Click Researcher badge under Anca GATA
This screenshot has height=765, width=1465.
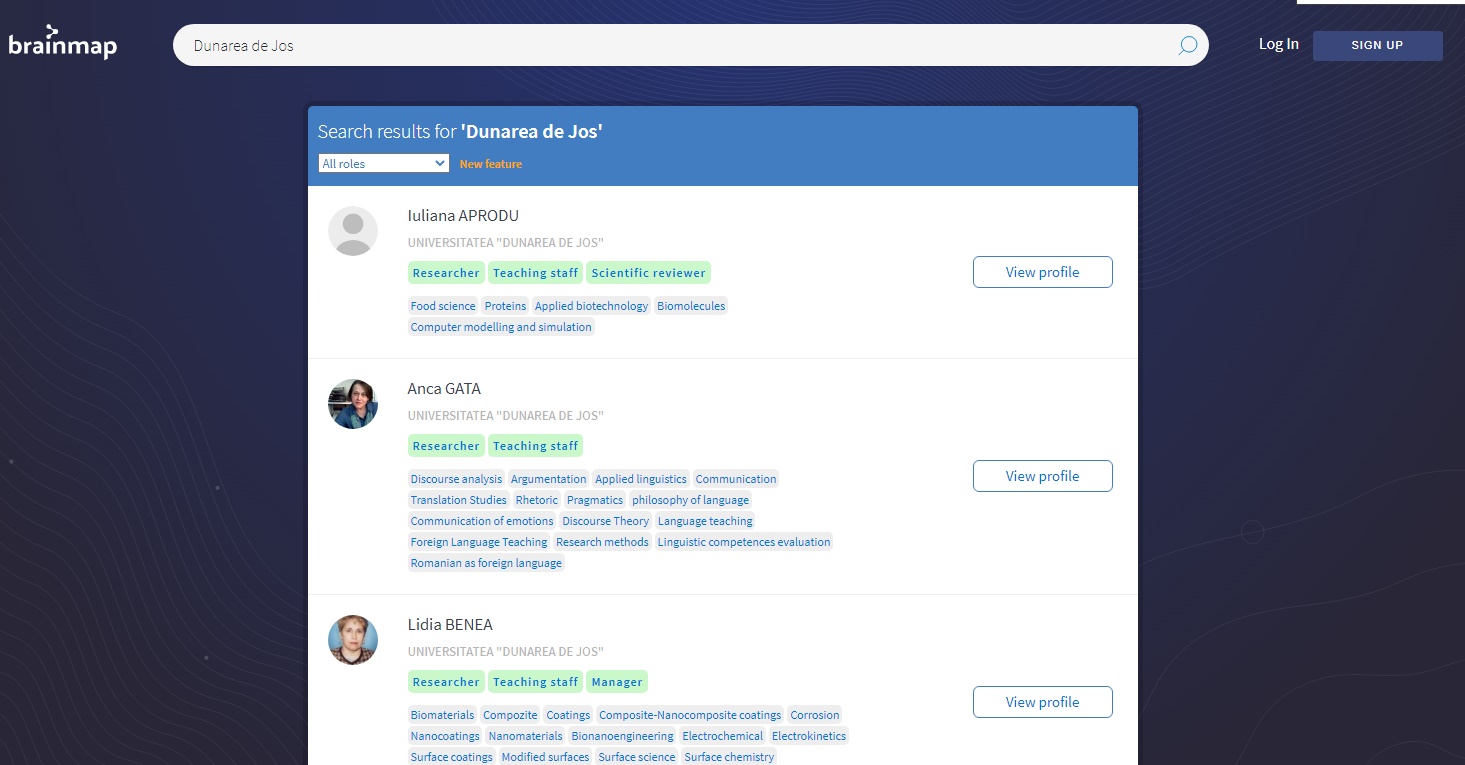446,446
